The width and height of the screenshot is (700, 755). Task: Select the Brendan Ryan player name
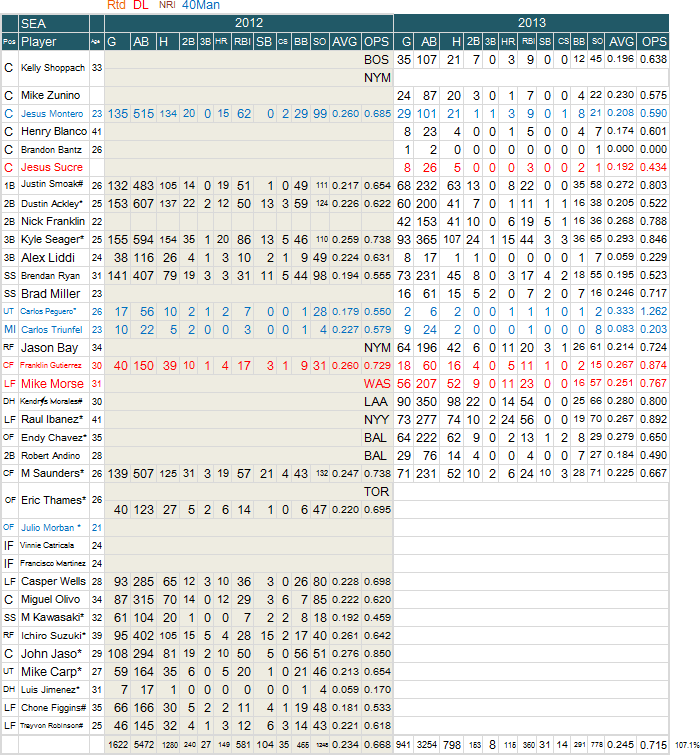pyautogui.click(x=51, y=276)
